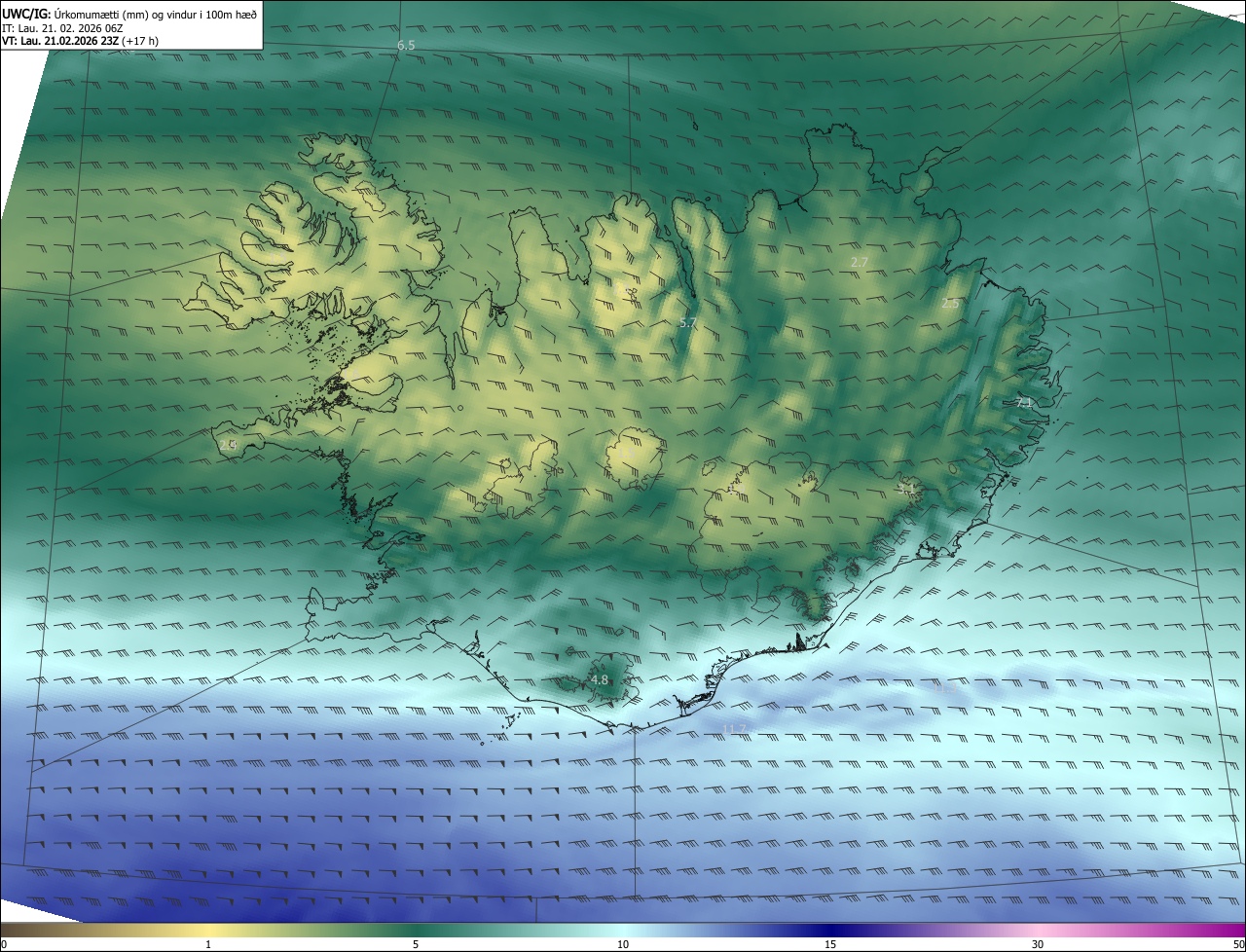
Task: Click the map title "UWC/IG: Úrkomumætti (mm) og vindur í 100m hæð"
Action: [x=129, y=13]
